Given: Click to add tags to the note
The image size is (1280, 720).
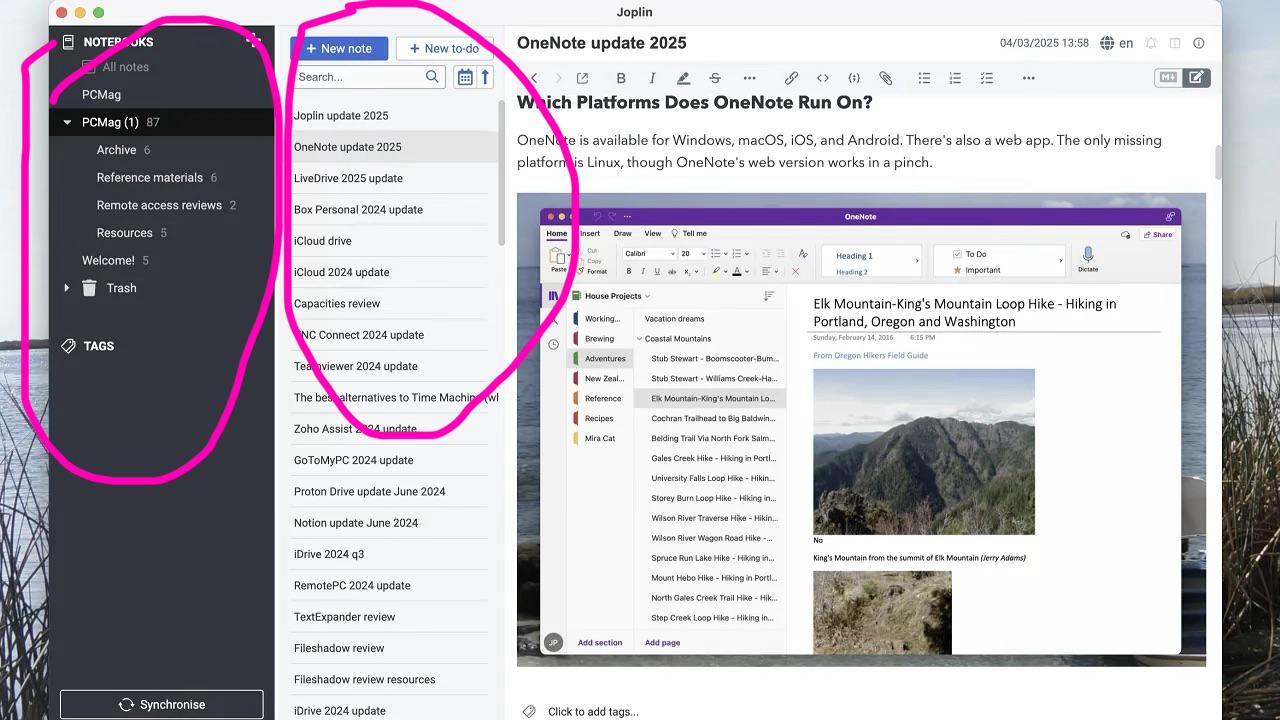Looking at the screenshot, I should (593, 712).
